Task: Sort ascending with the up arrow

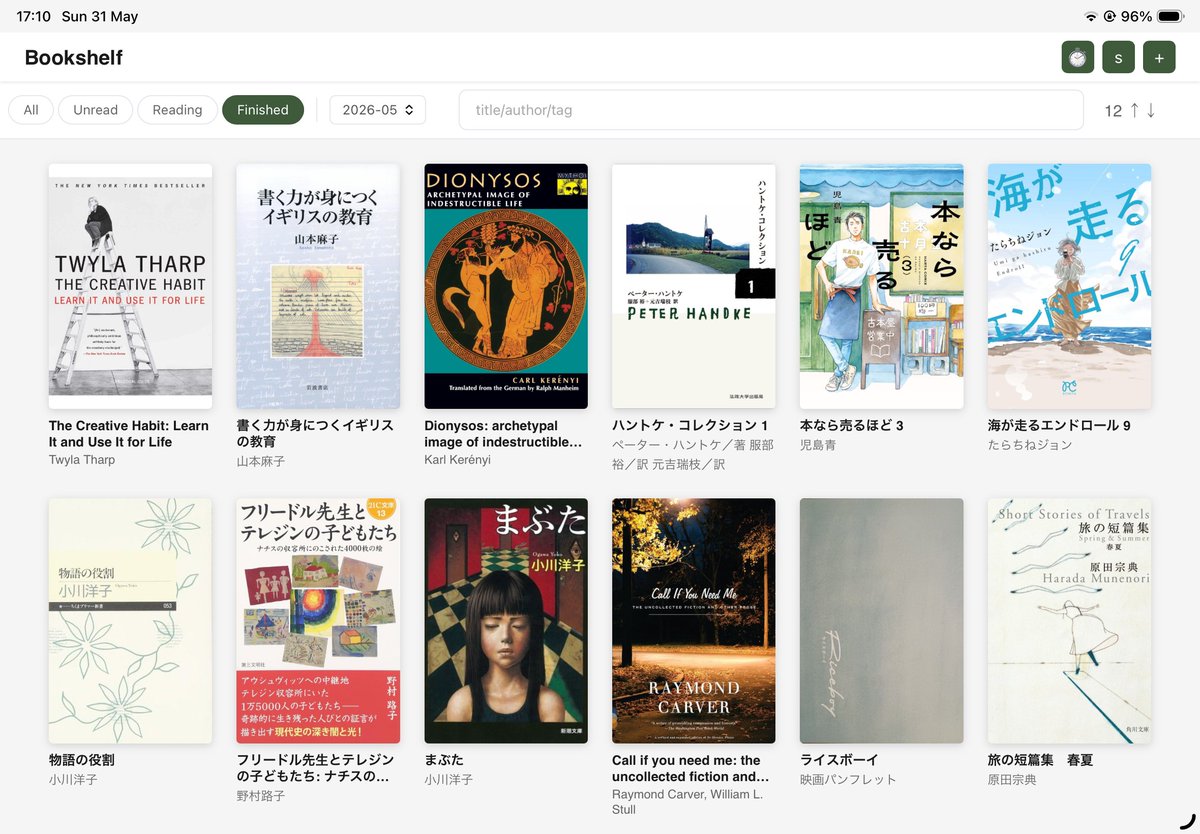Action: coord(1134,110)
